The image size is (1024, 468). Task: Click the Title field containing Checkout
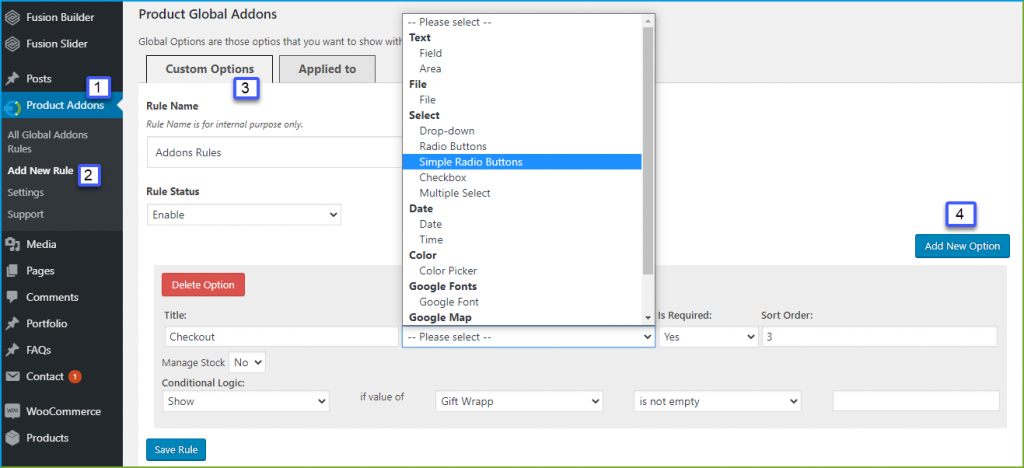tap(281, 337)
